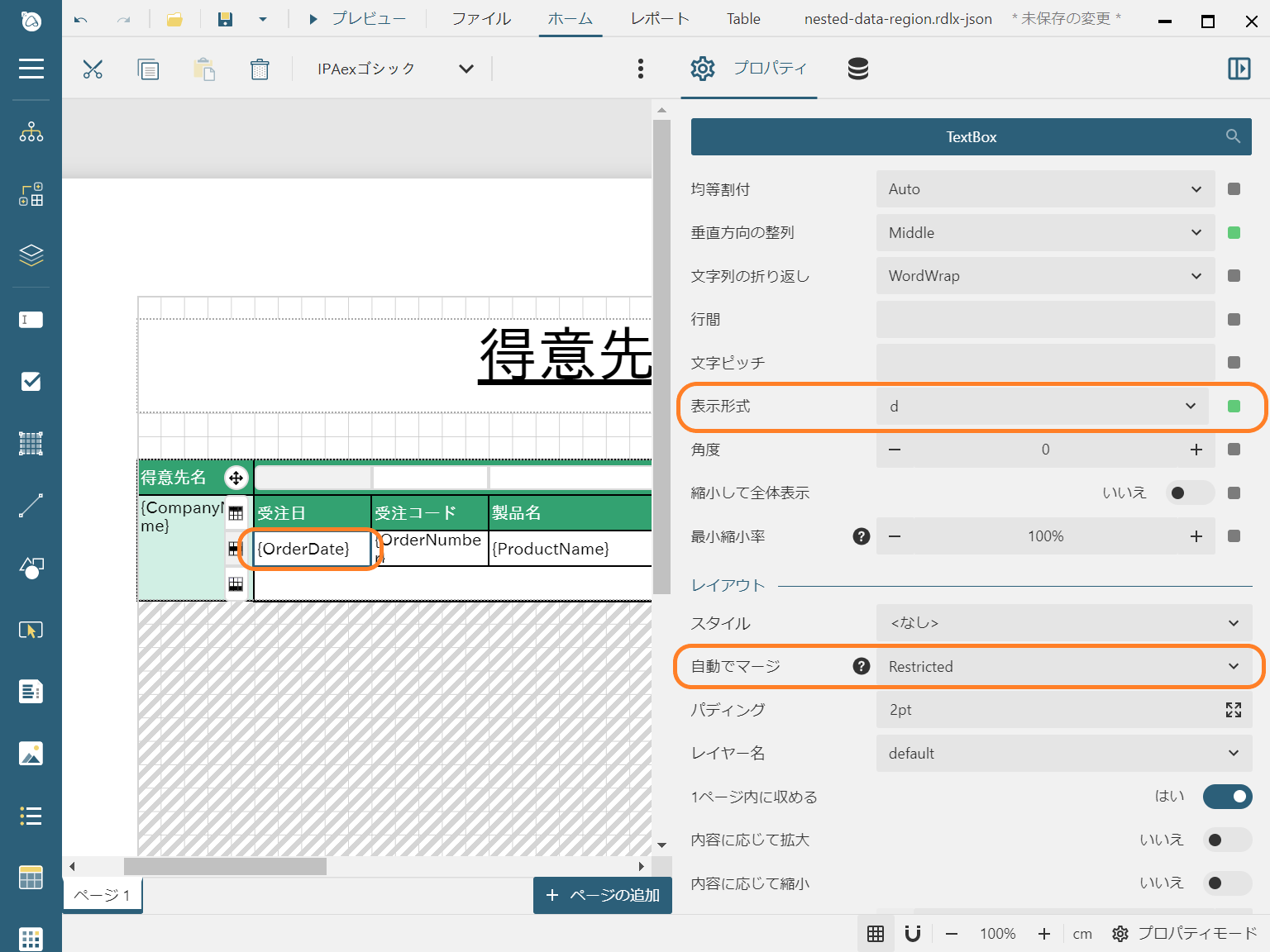The height and width of the screenshot is (952, 1270).
Task: Switch to the レポート tab
Action: pos(659,19)
